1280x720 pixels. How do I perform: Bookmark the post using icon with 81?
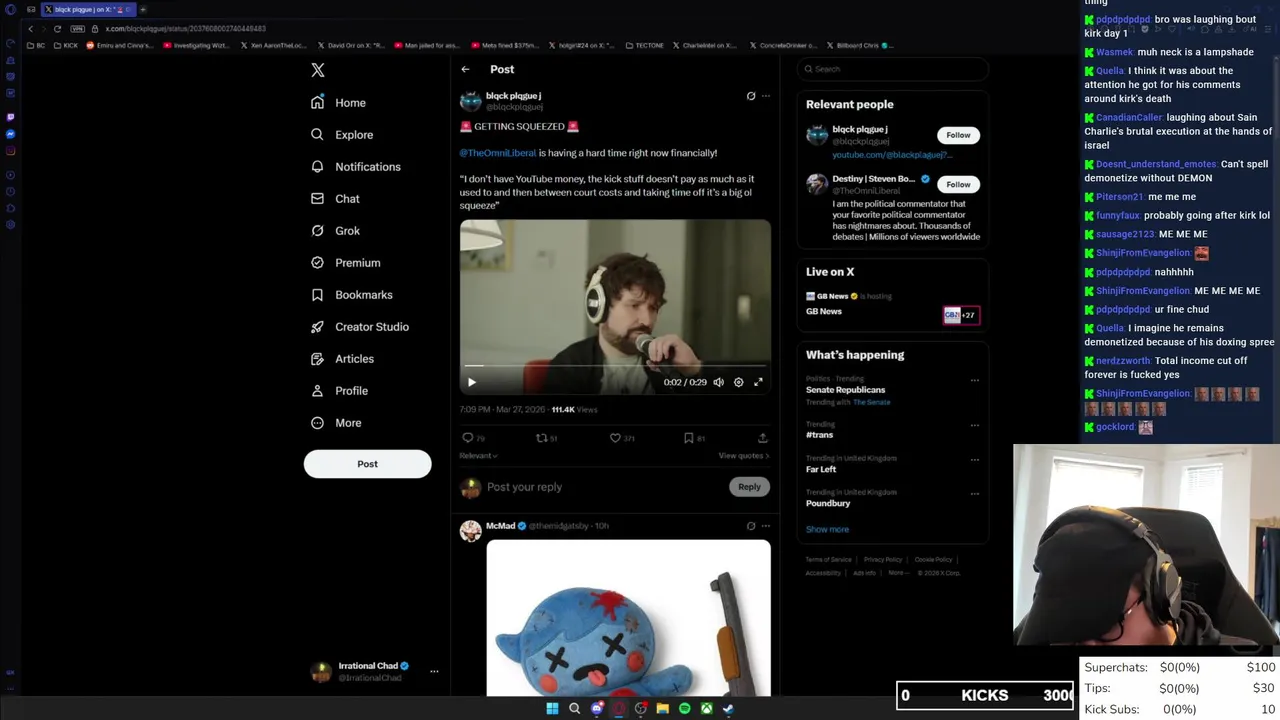coord(689,438)
